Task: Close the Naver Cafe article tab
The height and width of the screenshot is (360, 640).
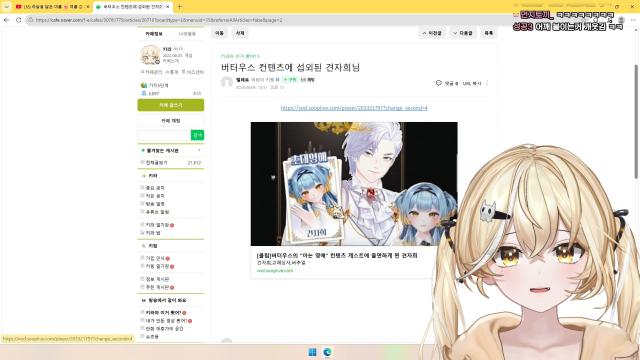Action: pyautogui.click(x=167, y=7)
